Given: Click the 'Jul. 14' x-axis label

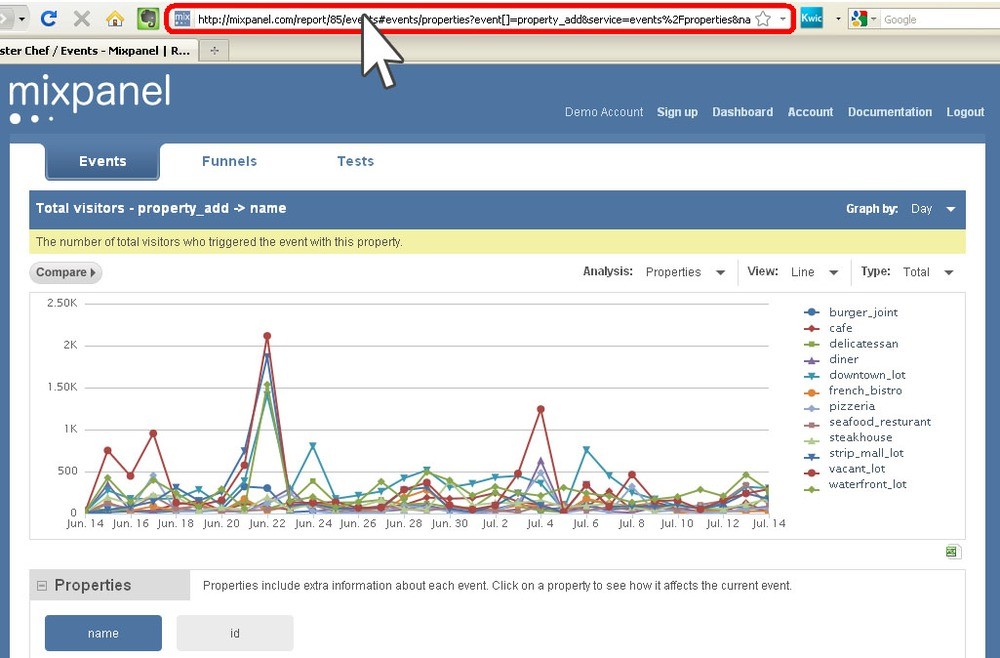Looking at the screenshot, I should point(768,523).
